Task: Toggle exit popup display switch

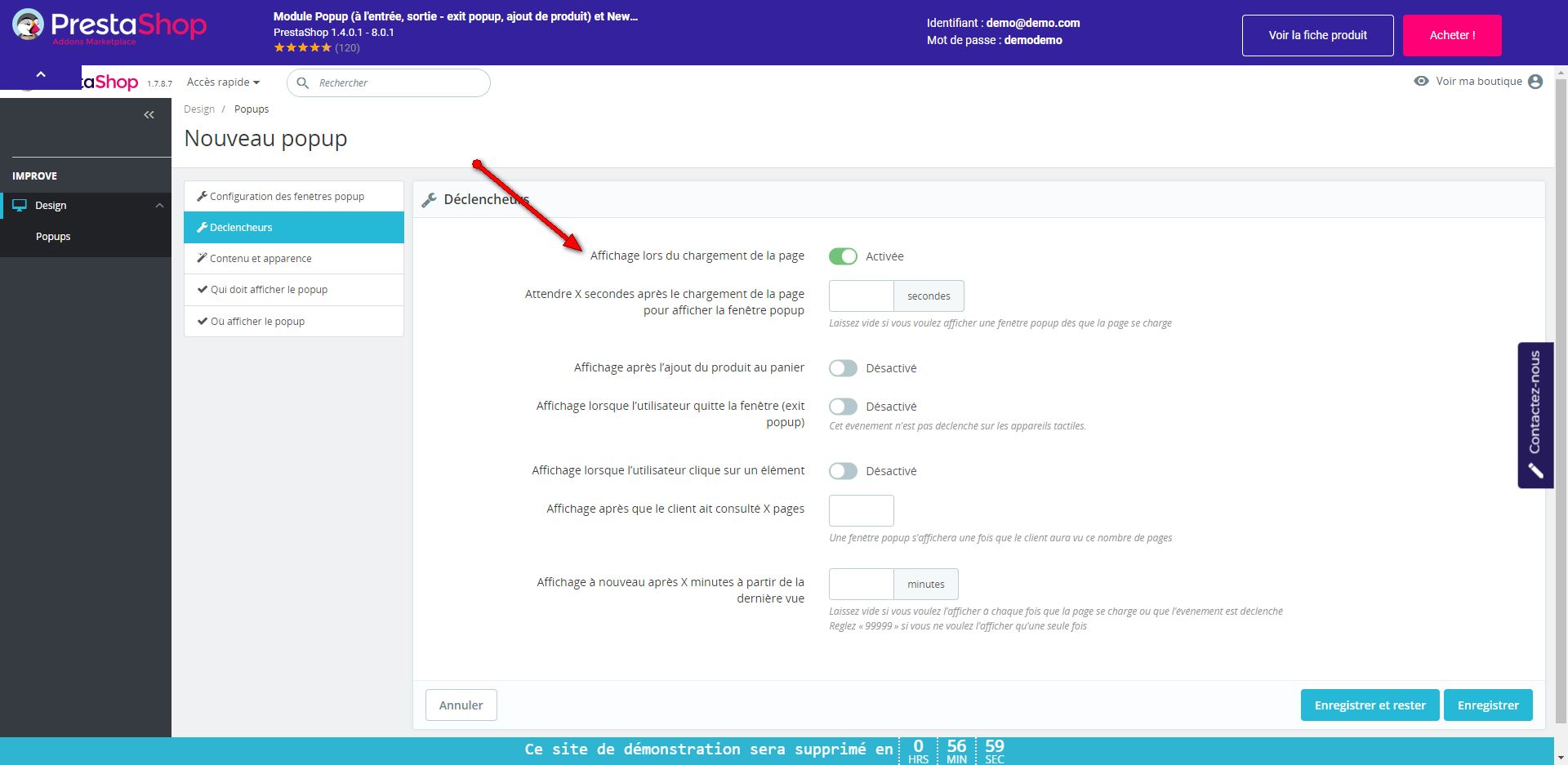Action: pyautogui.click(x=843, y=407)
